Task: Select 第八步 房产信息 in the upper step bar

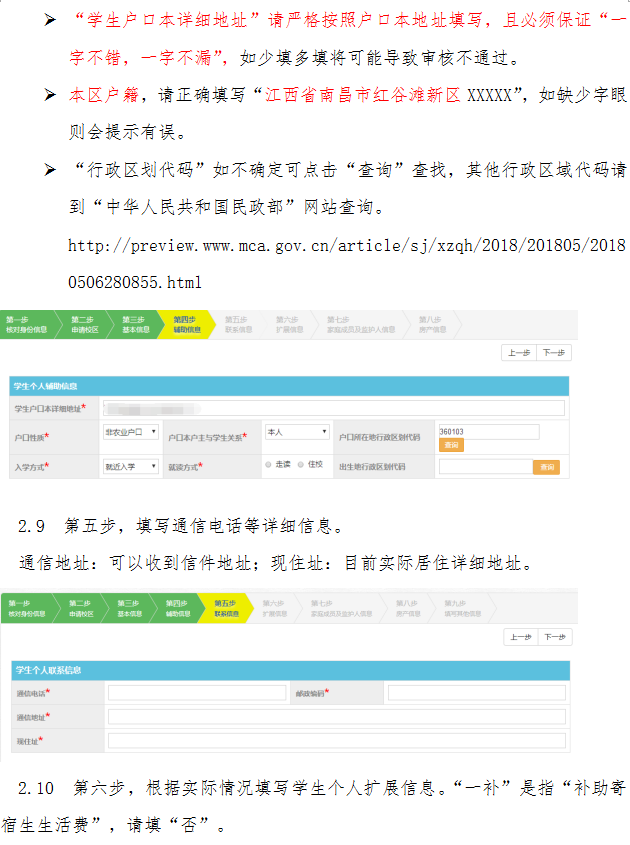Action: [x=432, y=325]
